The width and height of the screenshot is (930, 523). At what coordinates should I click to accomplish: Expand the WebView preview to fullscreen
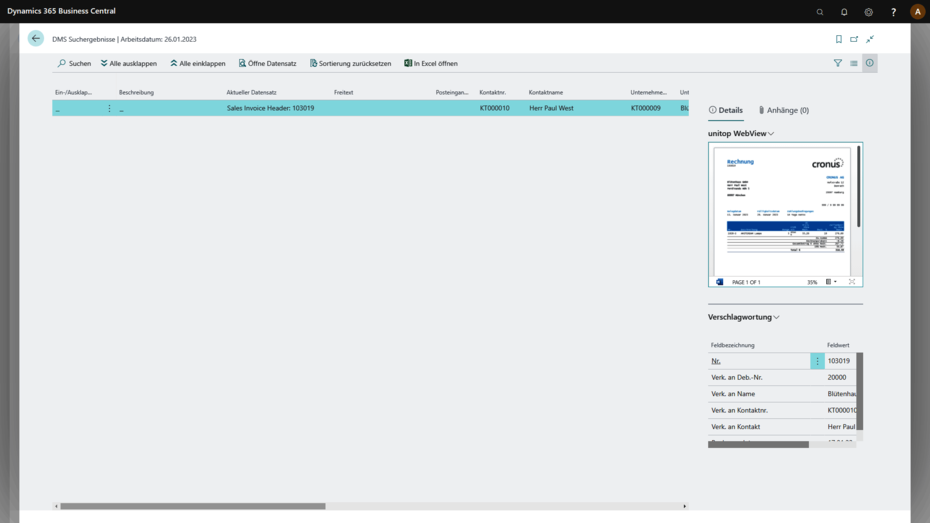[852, 282]
